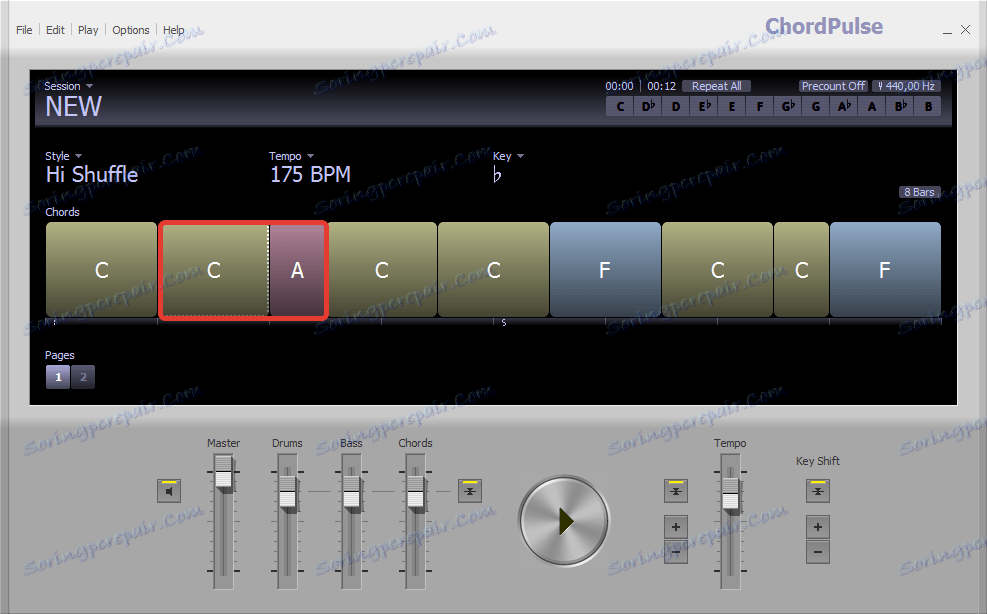This screenshot has width=987, height=614.
Task: Click the Hi Shuffle style name
Action: pyautogui.click(x=92, y=174)
